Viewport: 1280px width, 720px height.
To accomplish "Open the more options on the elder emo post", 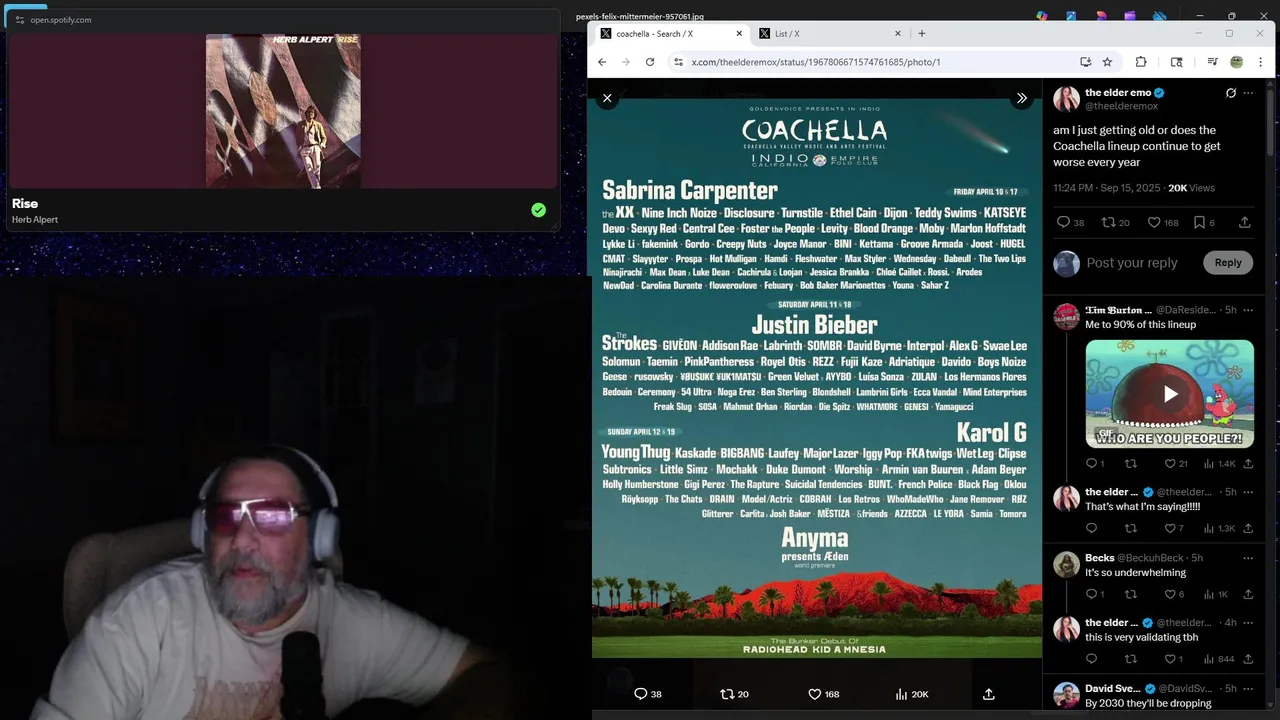I will 1248,93.
